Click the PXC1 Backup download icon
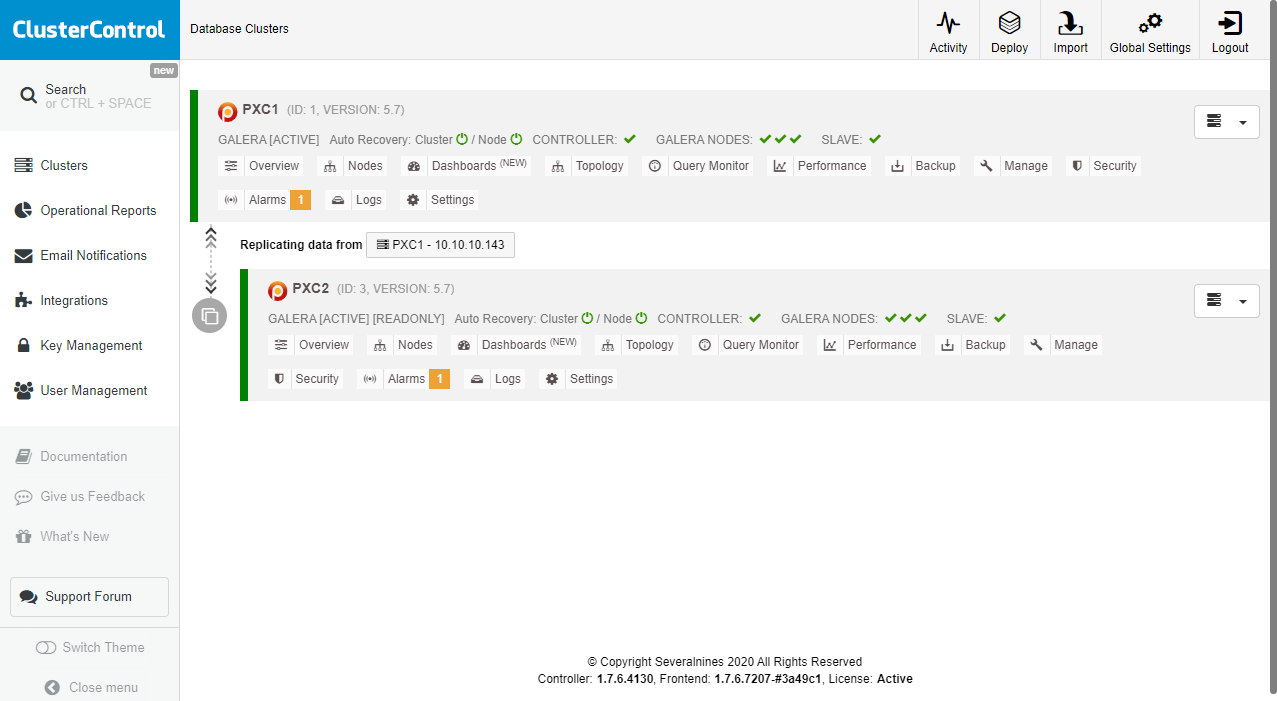The width and height of the screenshot is (1277, 701). 897,166
